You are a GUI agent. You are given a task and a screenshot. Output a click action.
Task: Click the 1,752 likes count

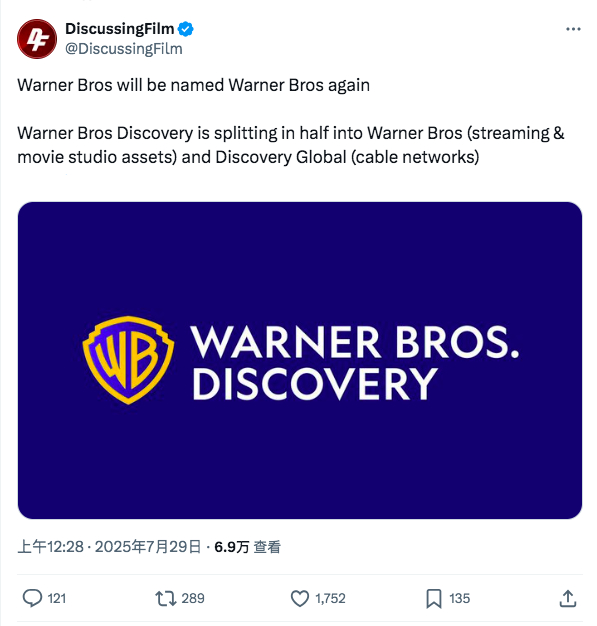330,598
